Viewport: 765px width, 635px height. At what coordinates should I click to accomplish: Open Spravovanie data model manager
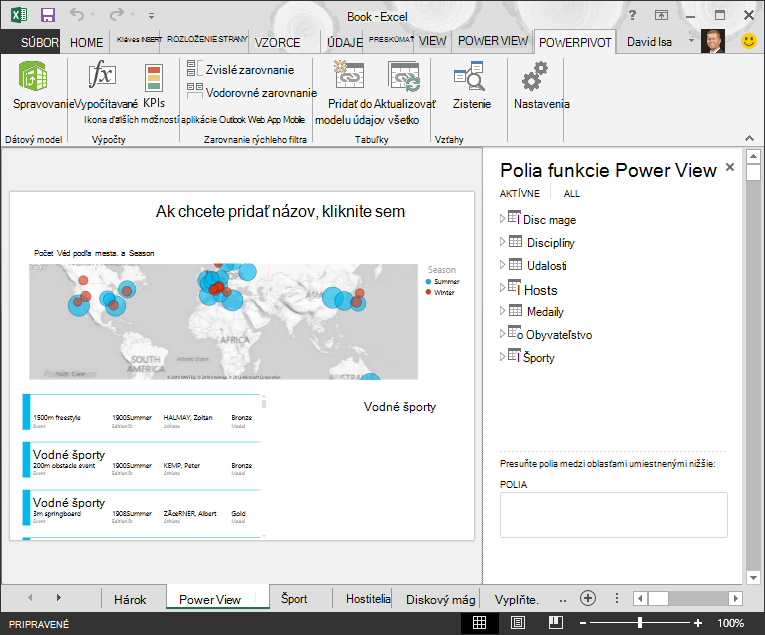(33, 76)
